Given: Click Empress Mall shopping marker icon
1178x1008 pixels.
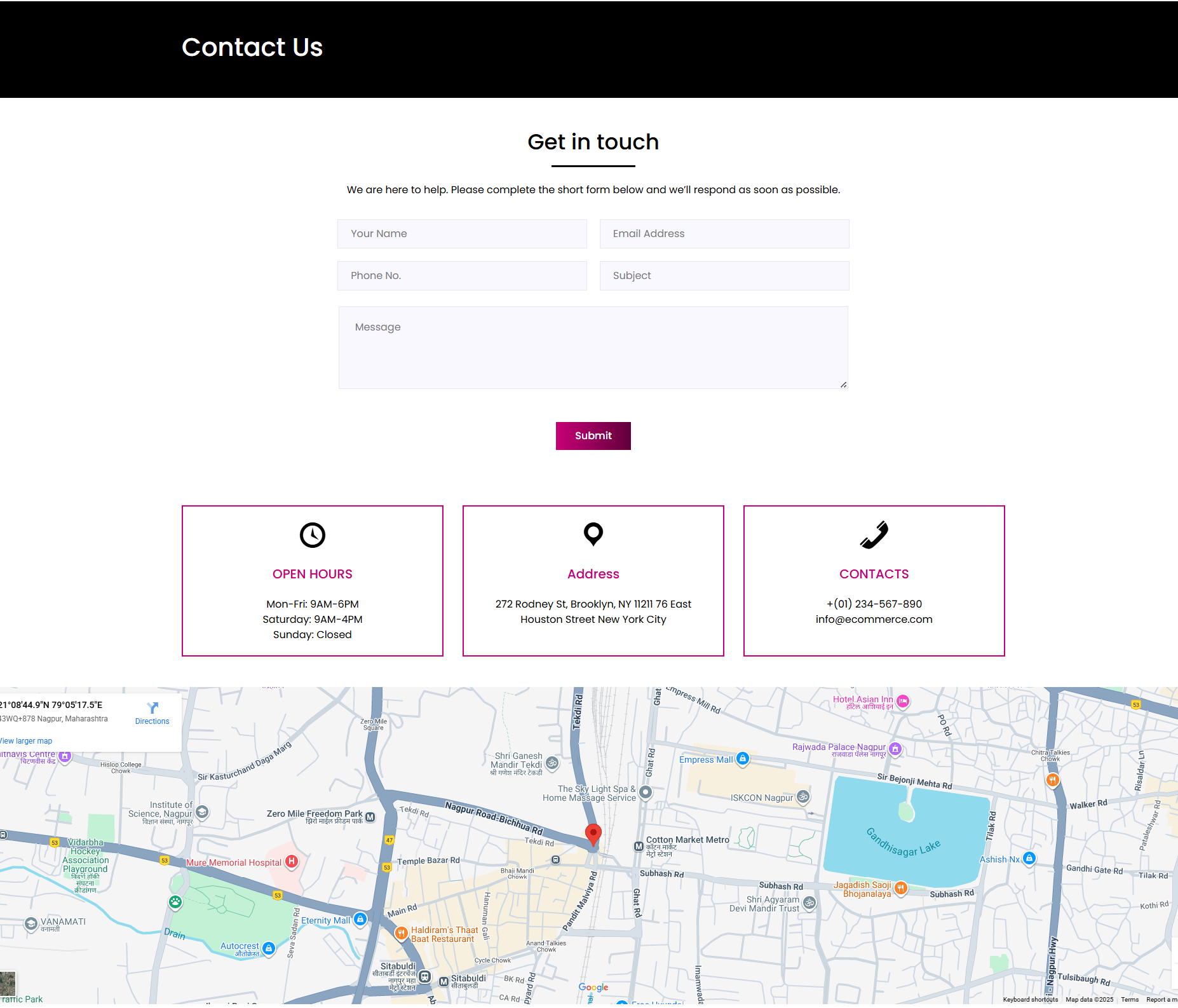Looking at the screenshot, I should click(743, 759).
